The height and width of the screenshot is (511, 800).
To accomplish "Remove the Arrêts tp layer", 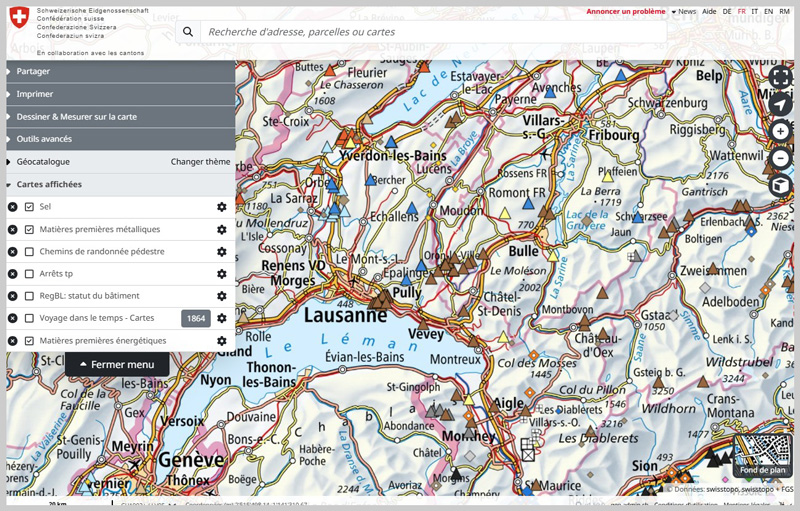I will coord(13,274).
